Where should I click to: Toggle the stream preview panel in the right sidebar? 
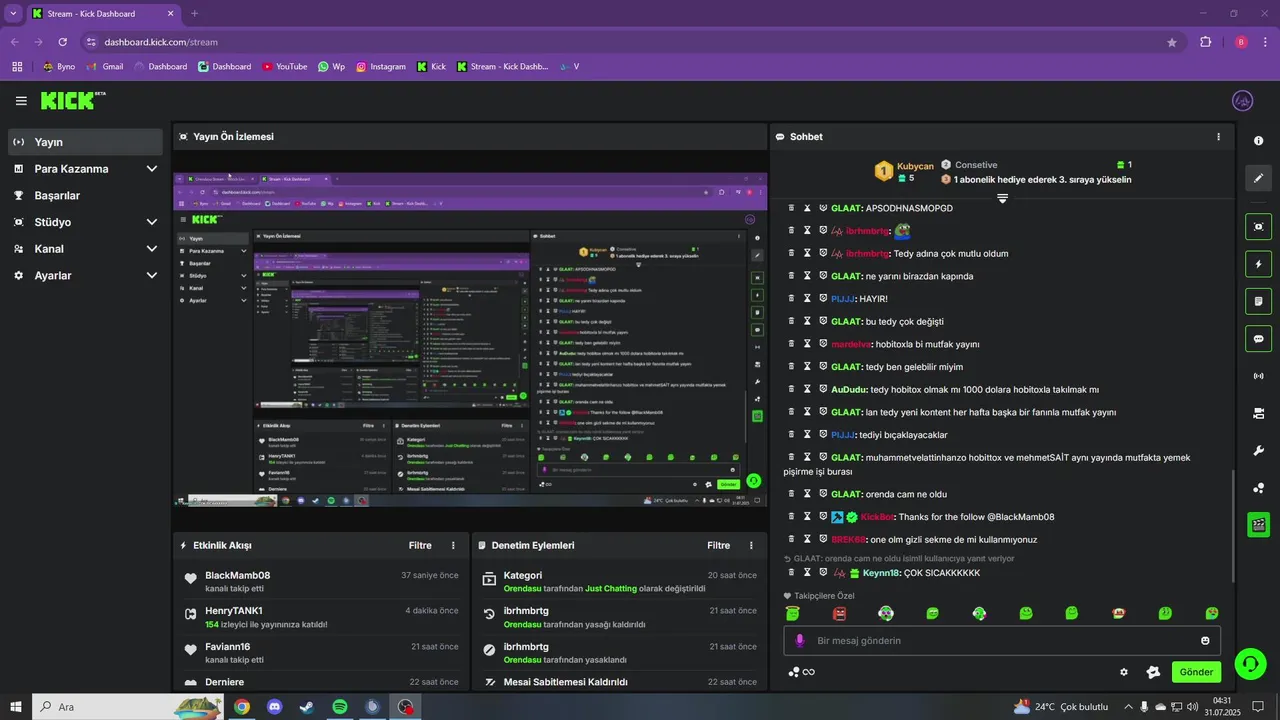(x=1259, y=227)
